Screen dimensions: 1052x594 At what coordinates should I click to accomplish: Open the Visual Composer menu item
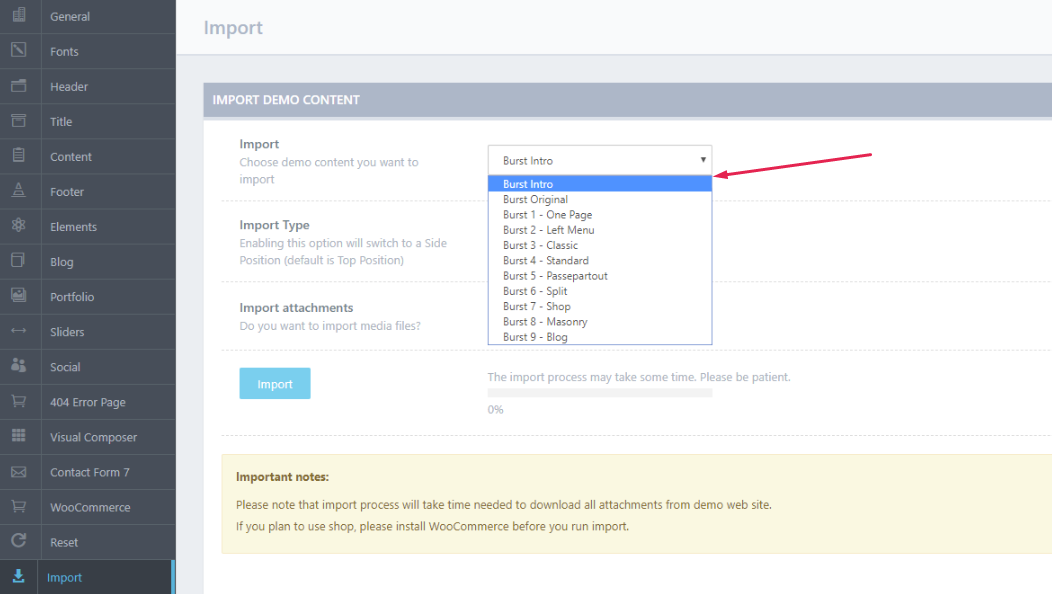point(93,437)
